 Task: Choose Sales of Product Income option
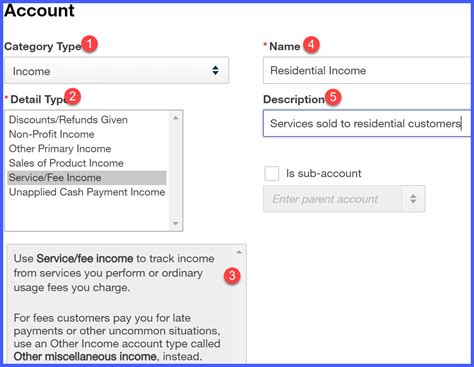click(x=66, y=163)
